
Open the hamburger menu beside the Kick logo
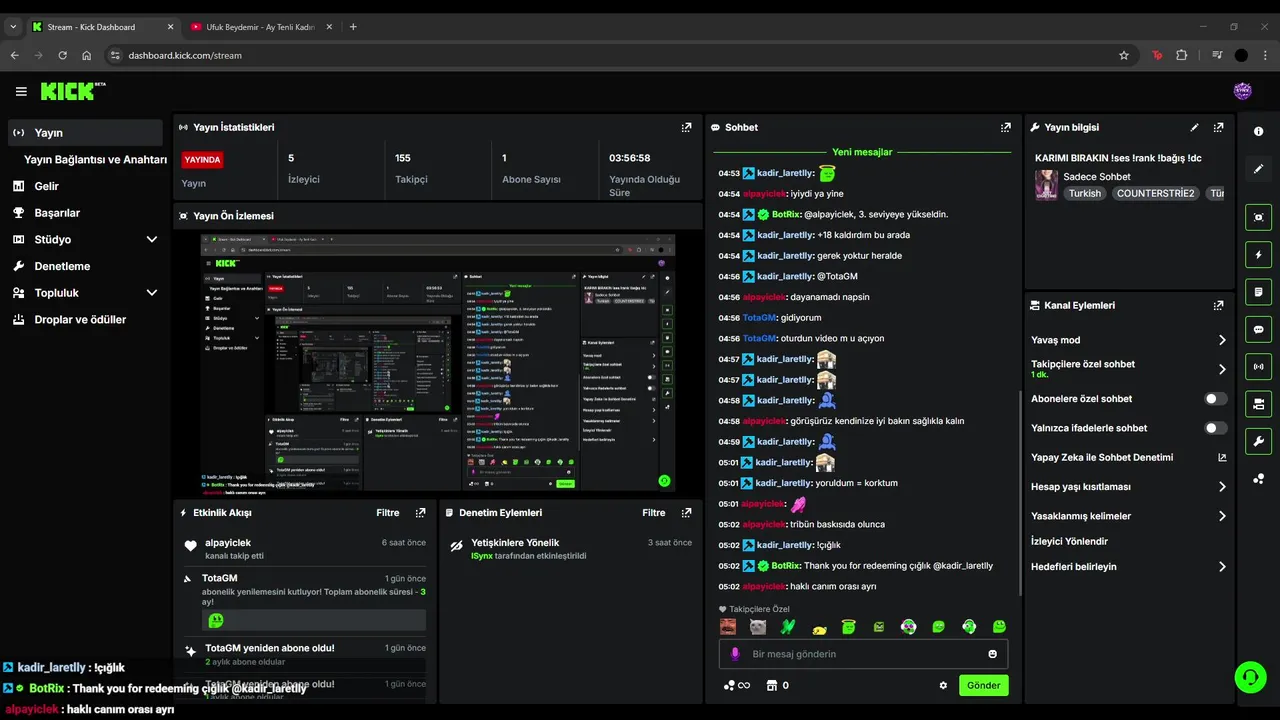click(x=21, y=91)
